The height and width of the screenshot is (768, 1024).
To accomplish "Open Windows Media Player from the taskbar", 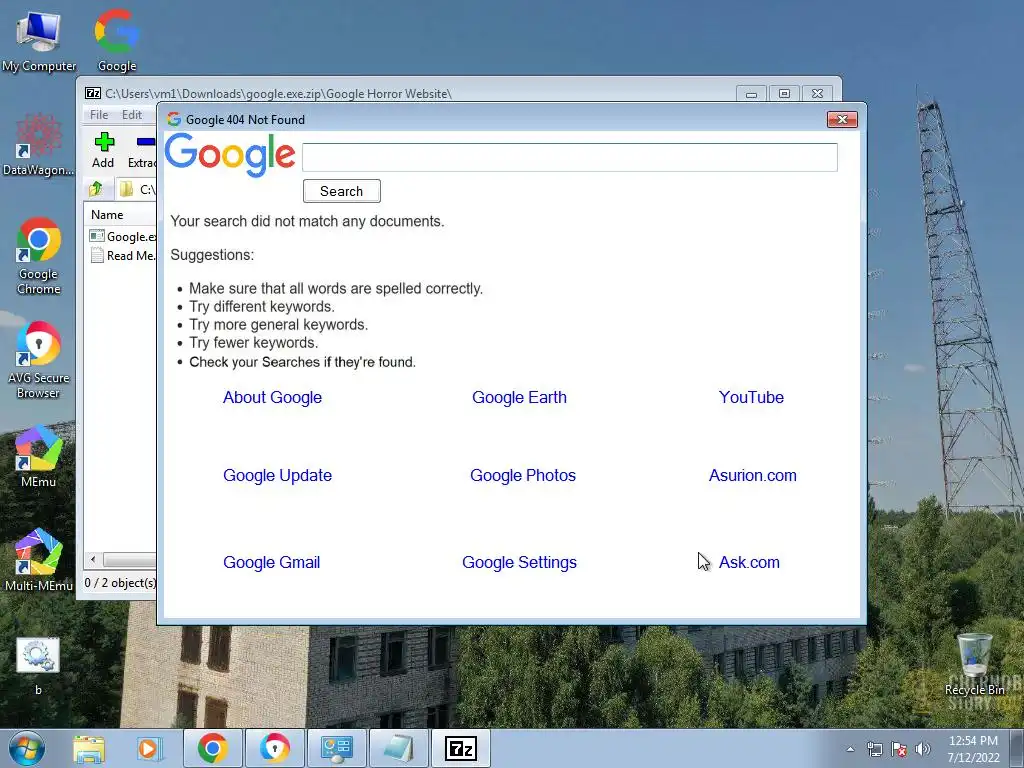I will coord(149,749).
